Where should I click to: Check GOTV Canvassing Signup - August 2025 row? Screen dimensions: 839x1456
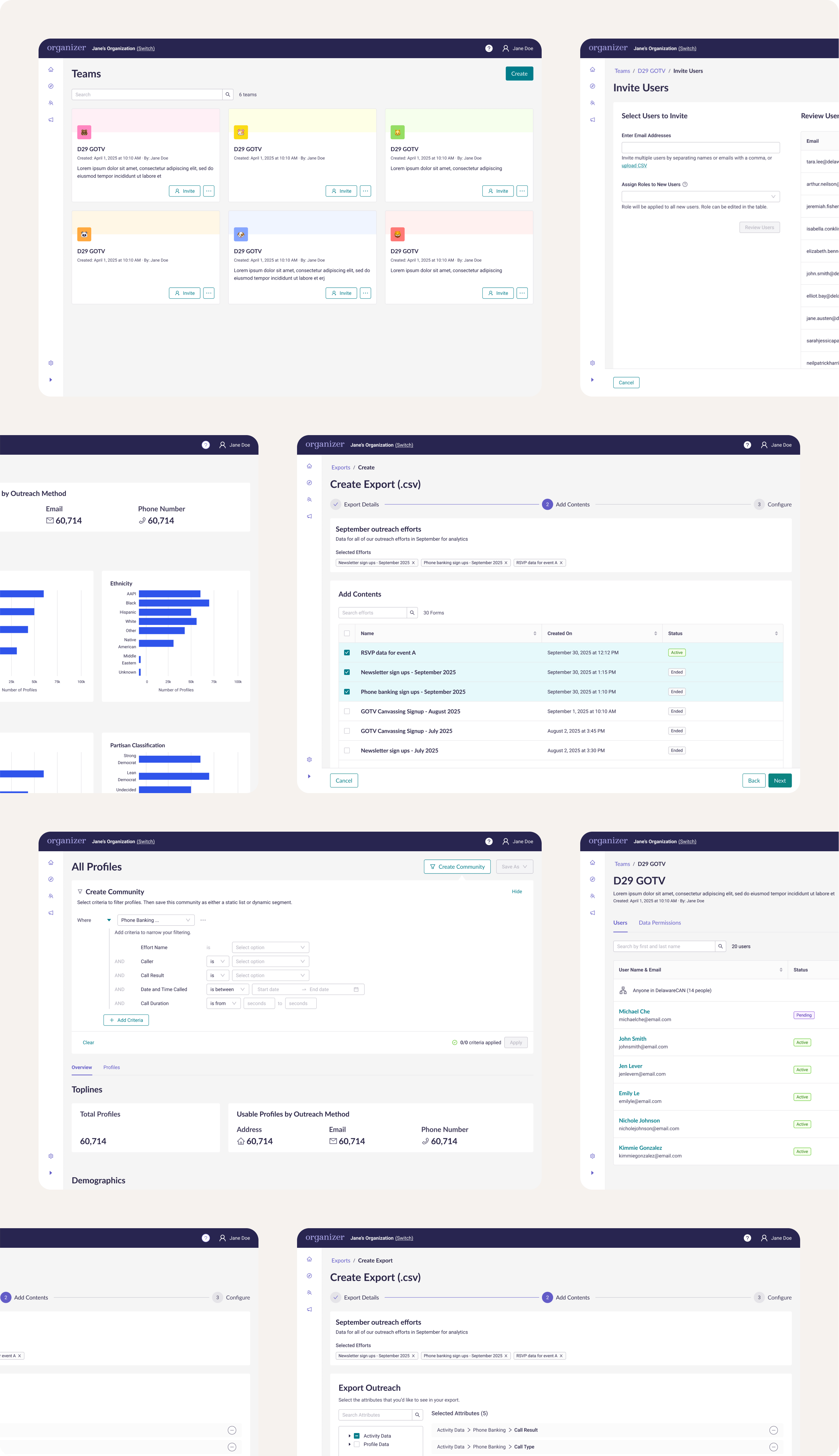[x=347, y=711]
